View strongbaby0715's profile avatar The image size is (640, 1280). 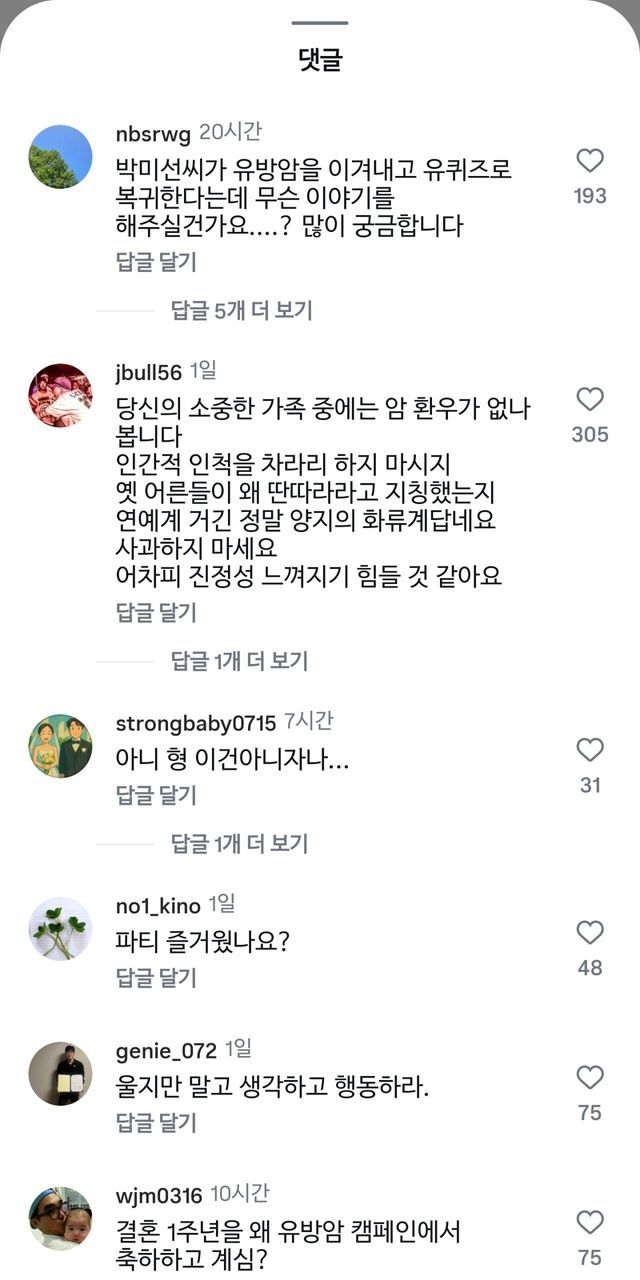[x=60, y=746]
